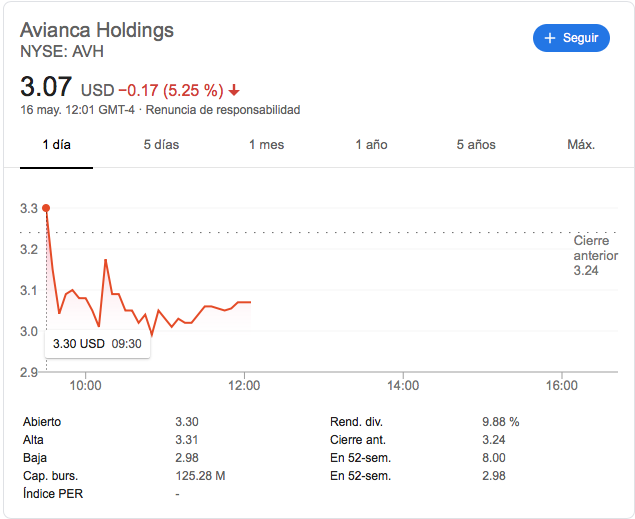
Task: Click the 10:00 time axis label
Action: [x=85, y=385]
